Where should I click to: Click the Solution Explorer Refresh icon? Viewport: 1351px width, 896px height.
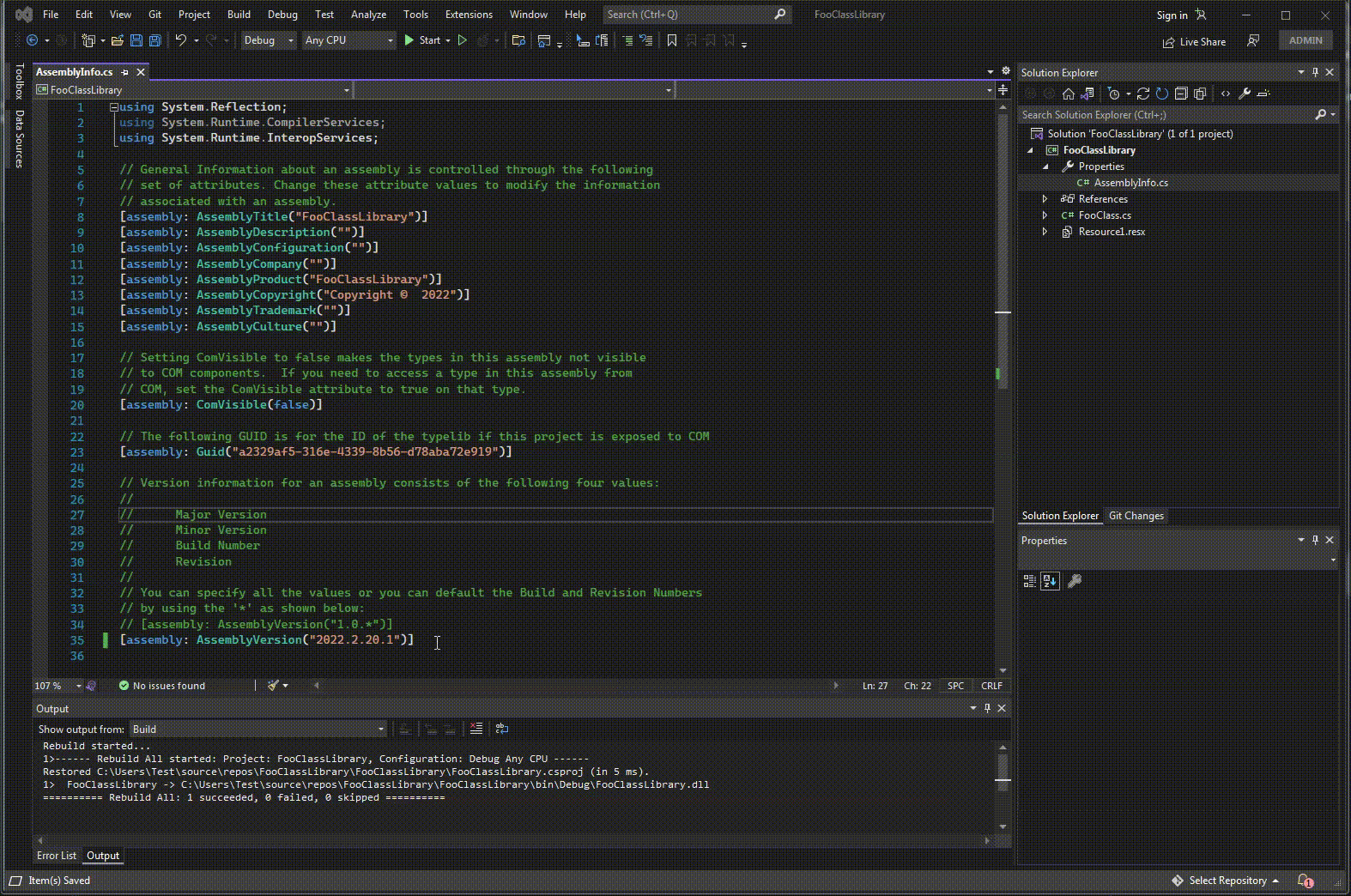[x=1162, y=94]
